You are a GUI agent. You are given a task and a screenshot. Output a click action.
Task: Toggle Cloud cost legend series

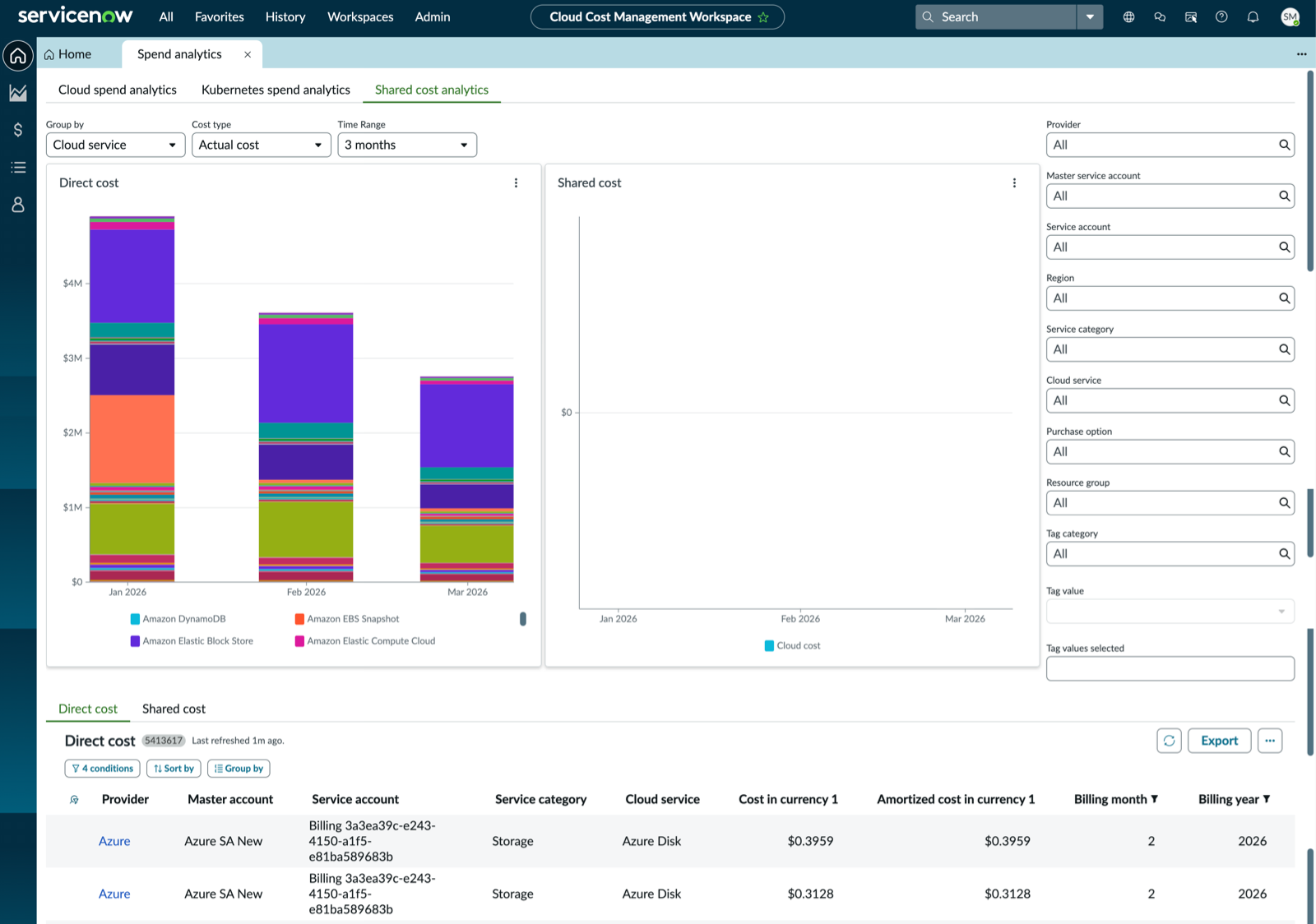792,645
